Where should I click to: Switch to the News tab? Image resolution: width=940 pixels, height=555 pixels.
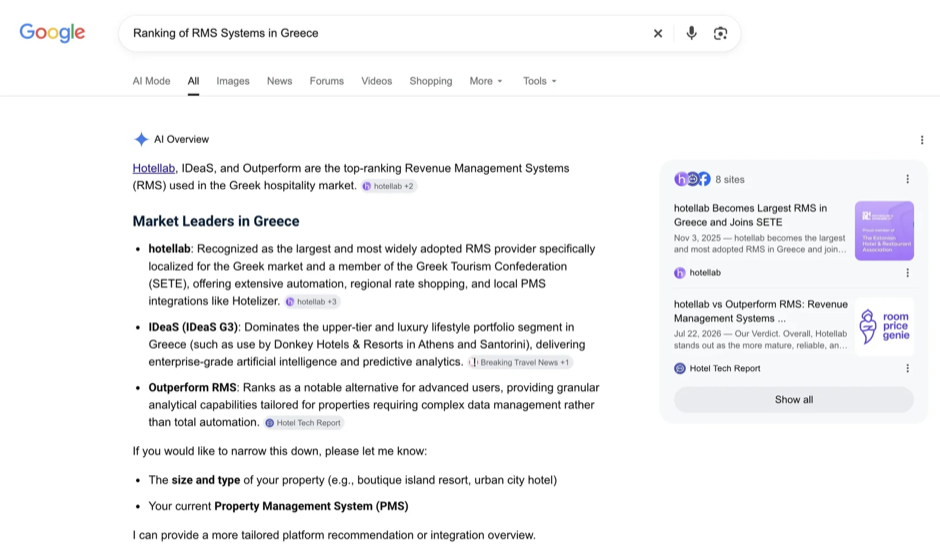279,81
